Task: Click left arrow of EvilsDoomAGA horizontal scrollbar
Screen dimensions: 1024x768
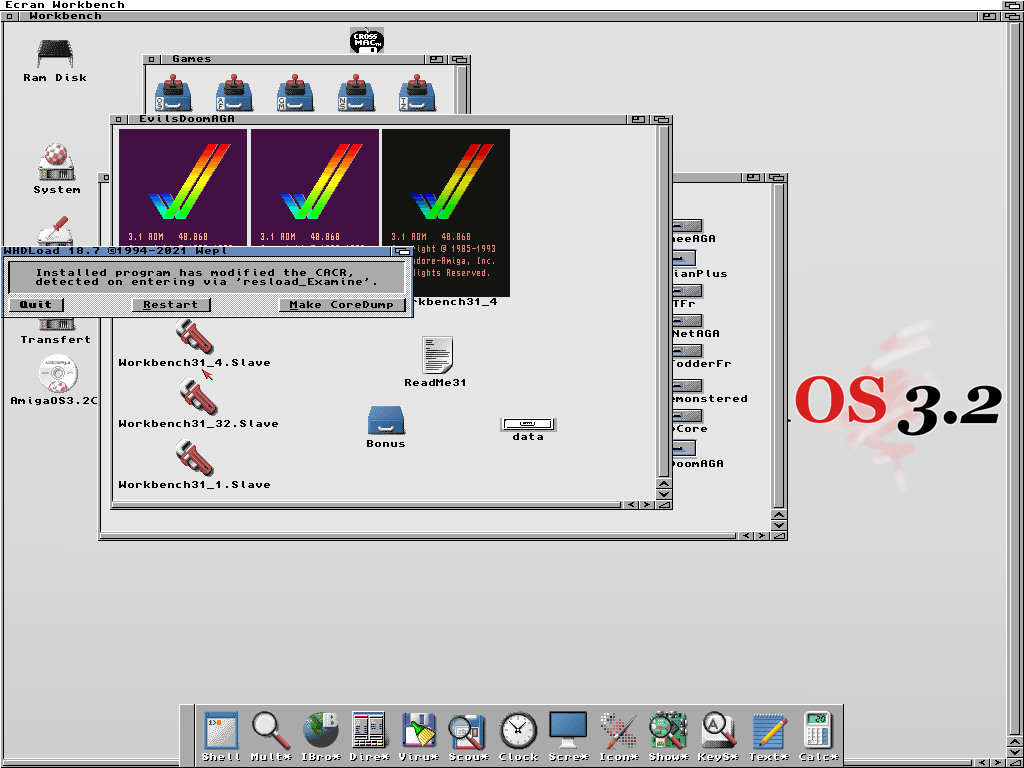Action: tap(632, 505)
